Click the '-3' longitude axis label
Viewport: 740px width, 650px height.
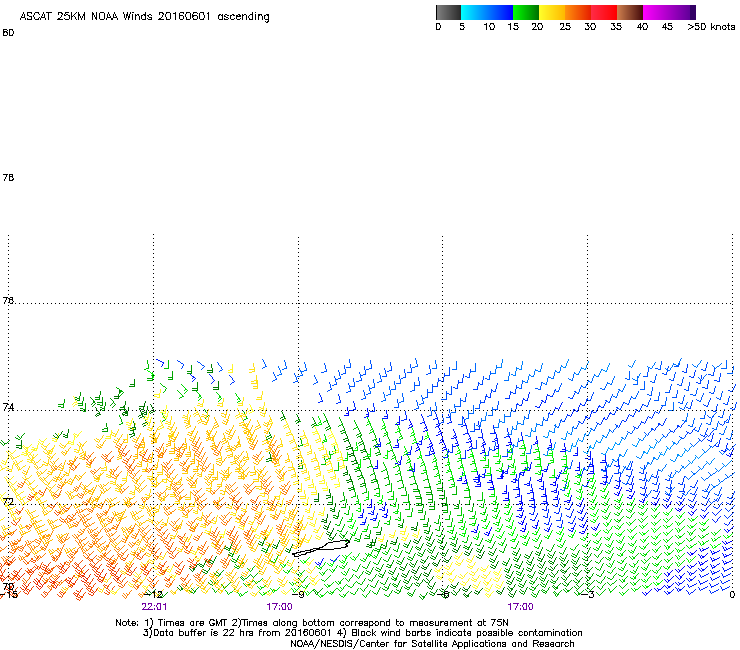588,594
